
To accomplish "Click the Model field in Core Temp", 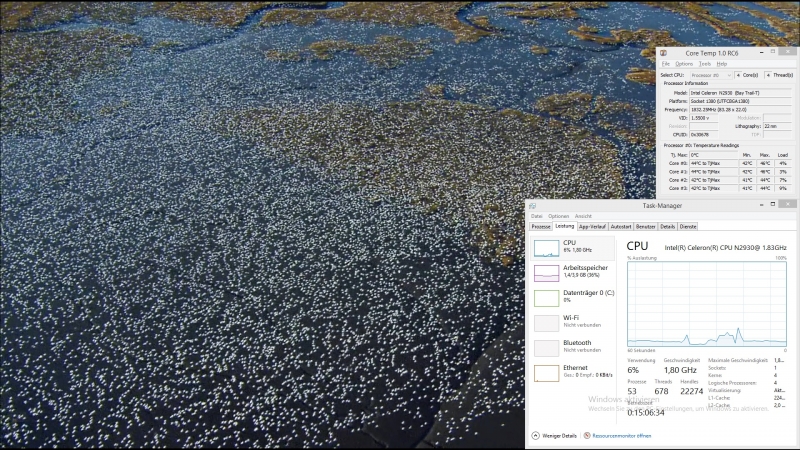I will tap(740, 93).
